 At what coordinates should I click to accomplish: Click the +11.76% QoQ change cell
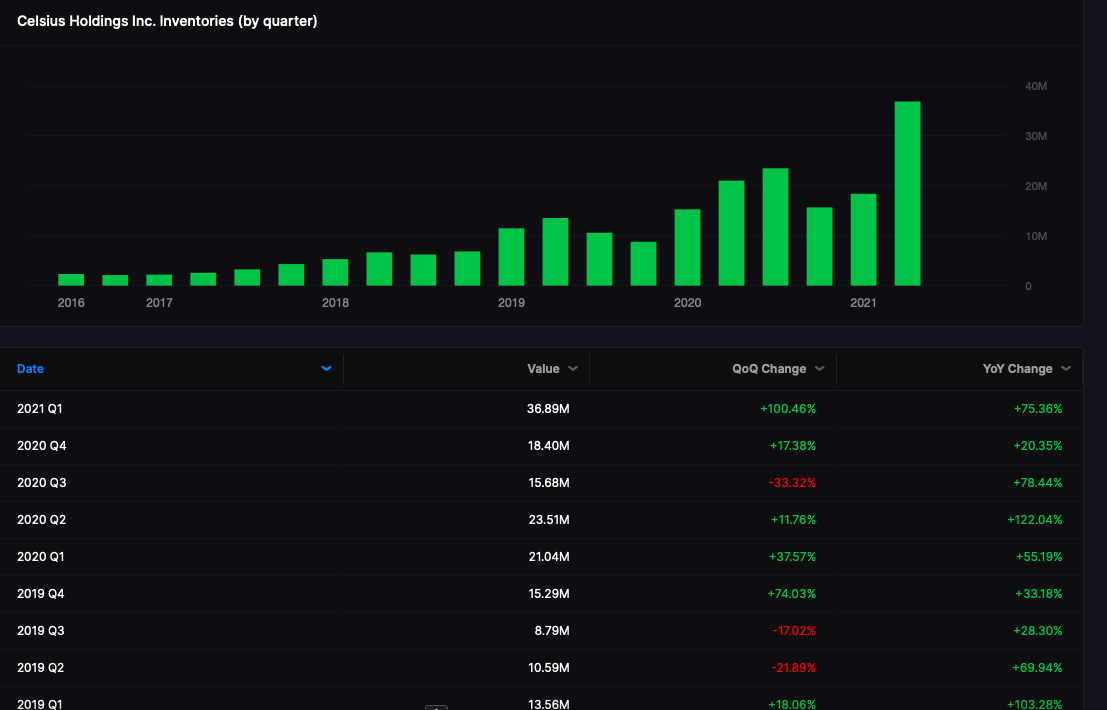coord(793,519)
